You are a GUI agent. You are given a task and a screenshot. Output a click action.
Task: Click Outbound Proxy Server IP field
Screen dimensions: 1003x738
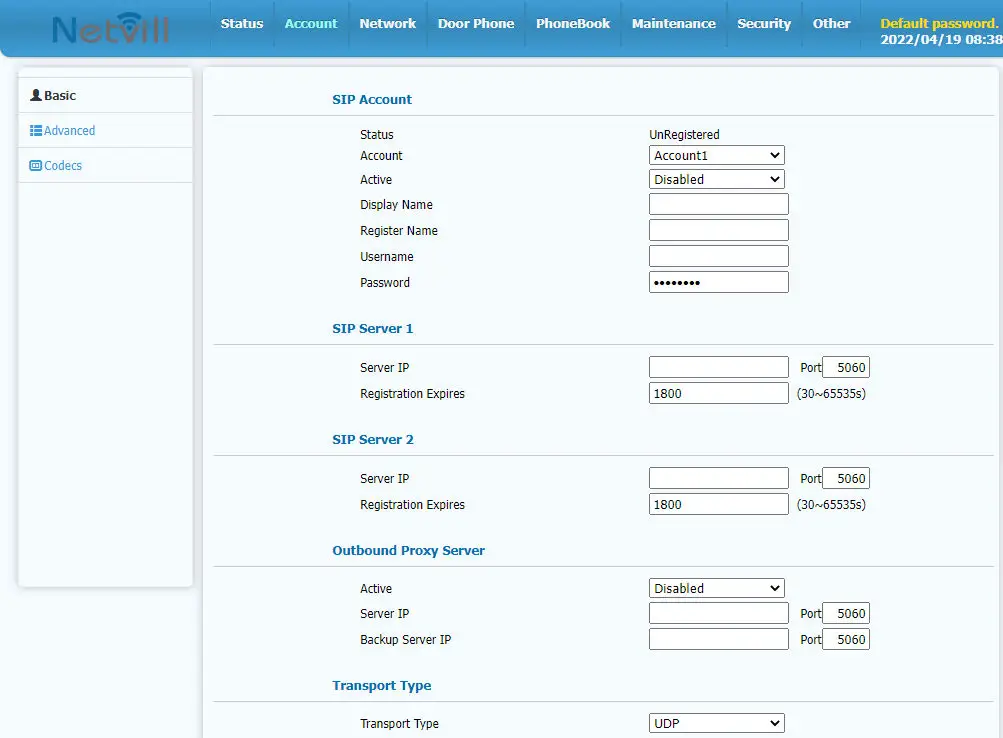[718, 613]
